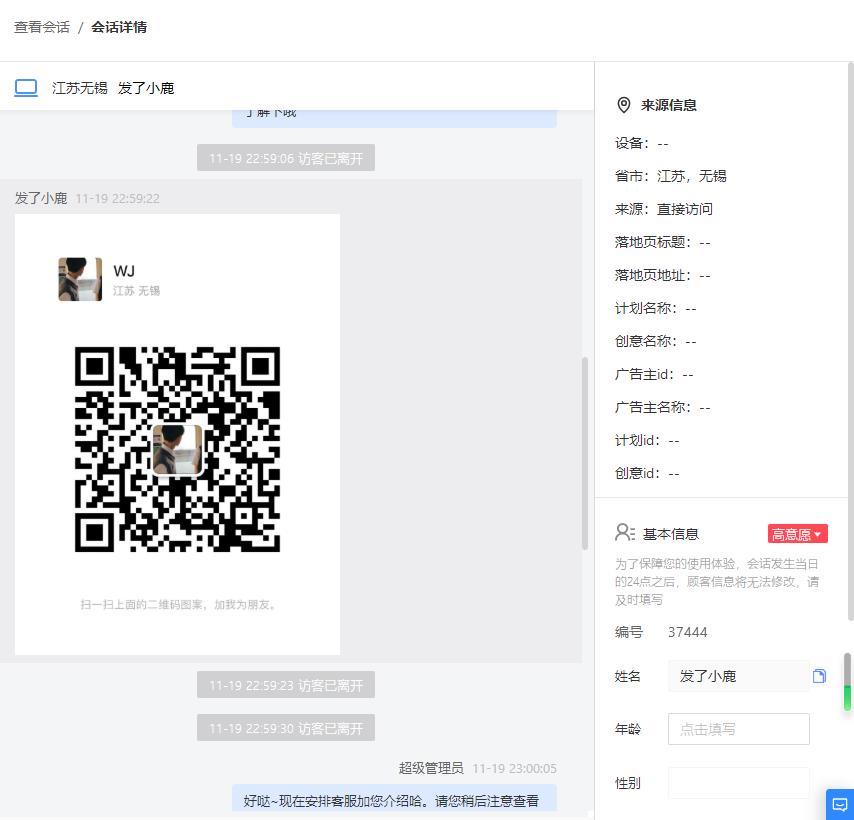Image resolution: width=854 pixels, height=820 pixels.
Task: Click the laptop device icon in chat header
Action: coord(26,88)
